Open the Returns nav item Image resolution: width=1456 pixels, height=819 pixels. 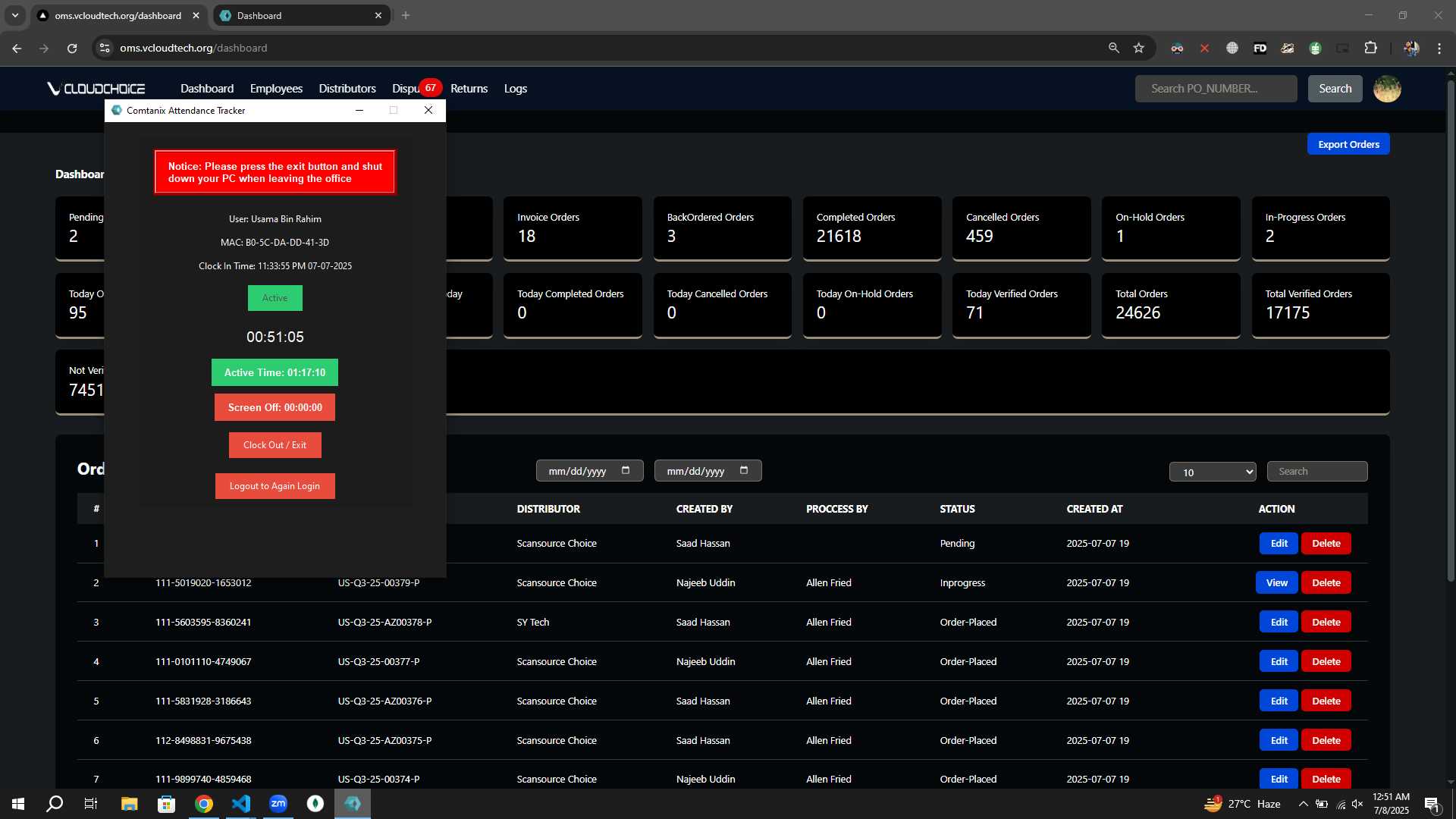[469, 89]
